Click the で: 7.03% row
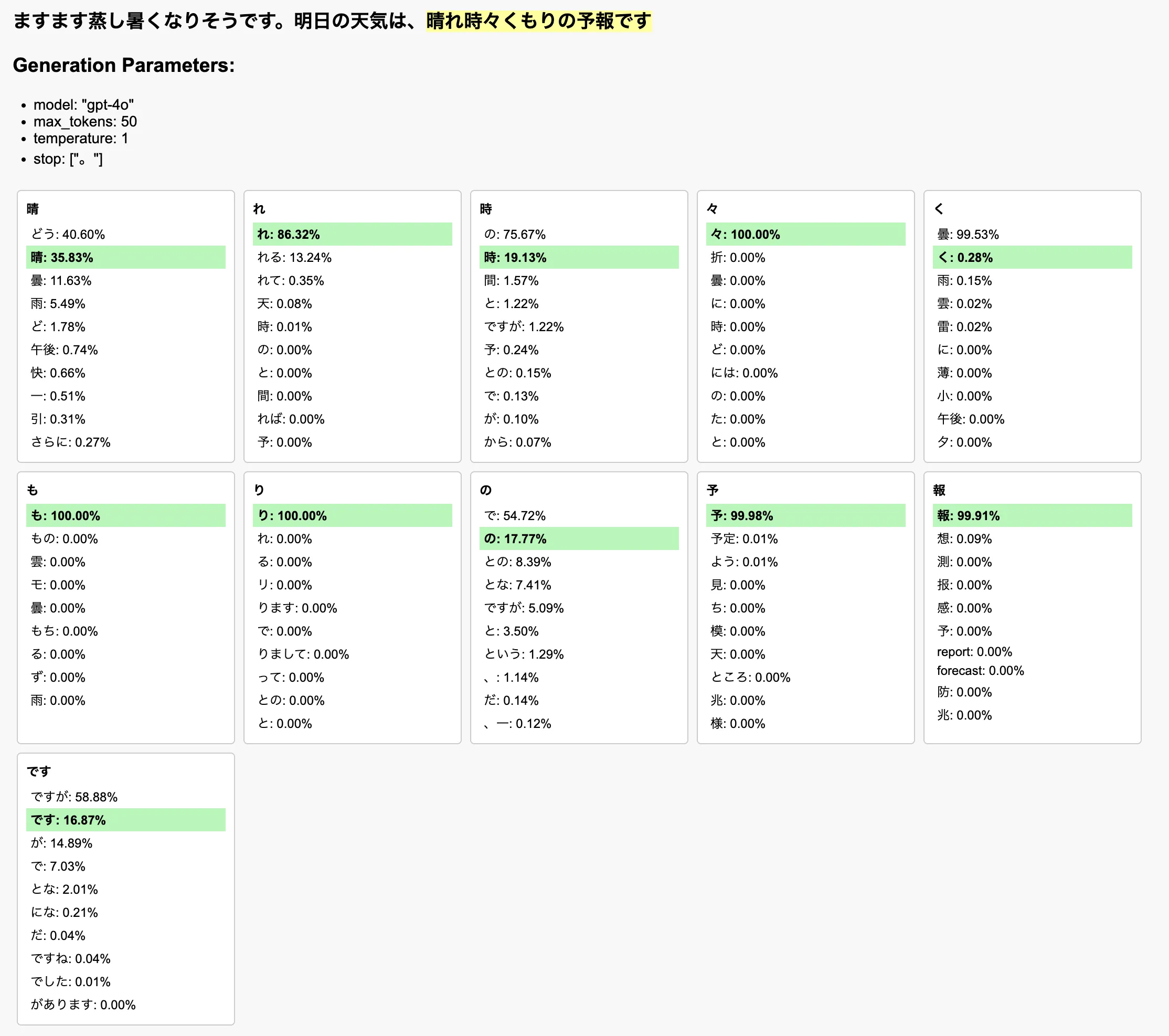Image resolution: width=1169 pixels, height=1036 pixels. (x=126, y=866)
